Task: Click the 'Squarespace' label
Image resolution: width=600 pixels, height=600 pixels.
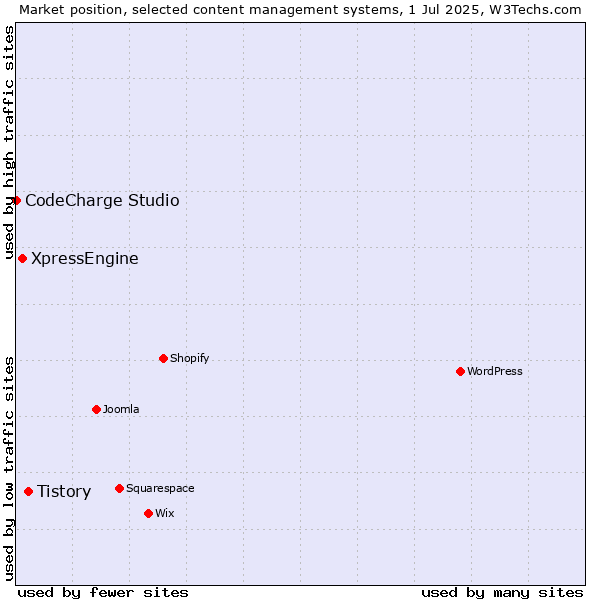Action: click(x=160, y=488)
